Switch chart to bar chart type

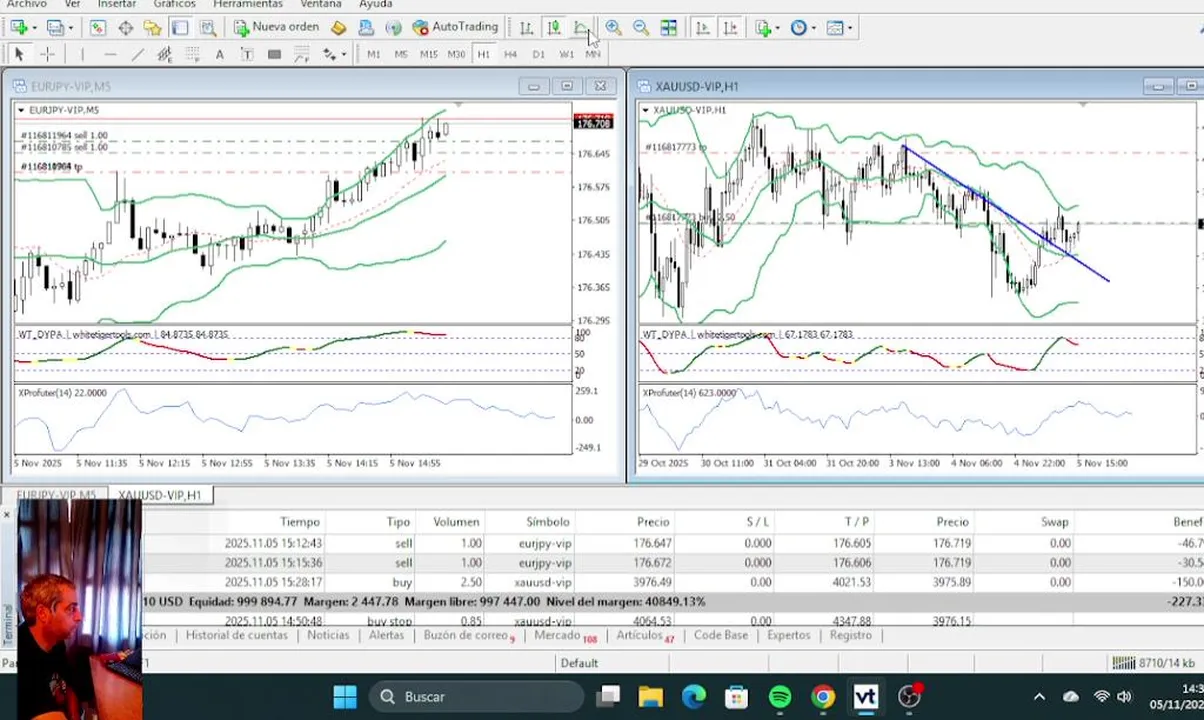point(526,27)
